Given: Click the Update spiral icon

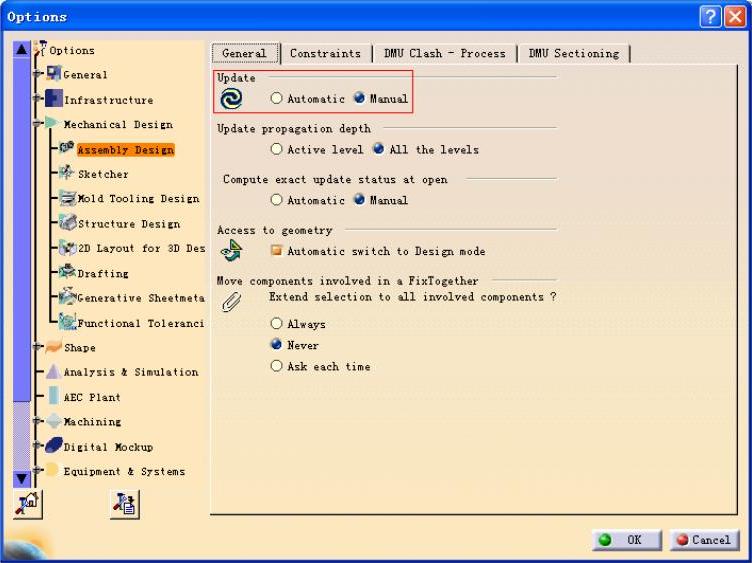Looking at the screenshot, I should (x=231, y=99).
